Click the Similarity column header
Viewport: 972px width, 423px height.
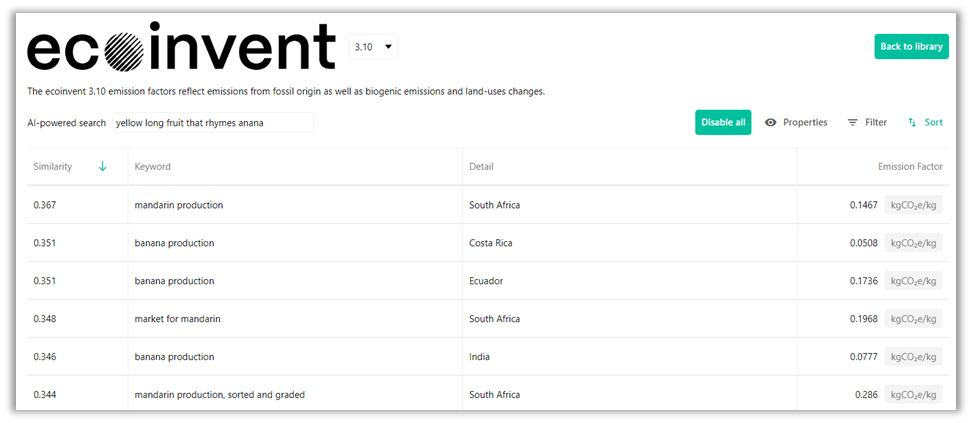(x=53, y=167)
